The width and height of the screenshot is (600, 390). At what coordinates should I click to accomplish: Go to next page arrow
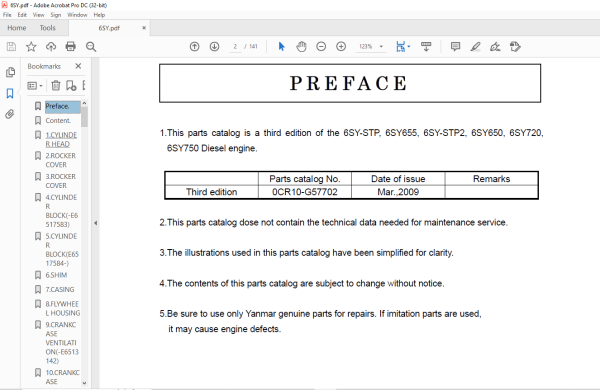point(214,47)
